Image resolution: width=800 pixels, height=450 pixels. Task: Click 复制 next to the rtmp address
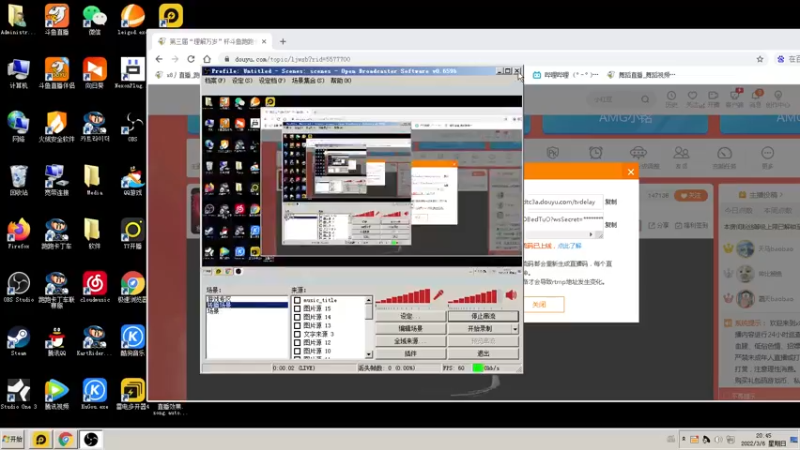tap(611, 202)
